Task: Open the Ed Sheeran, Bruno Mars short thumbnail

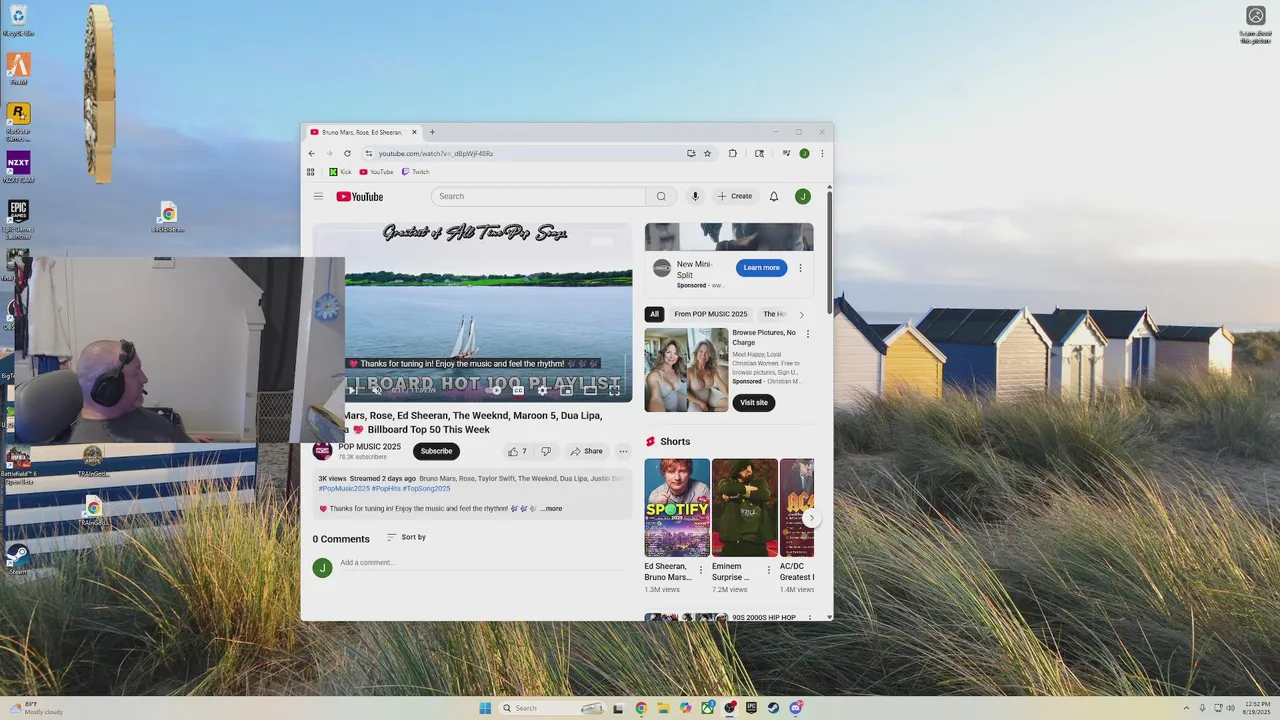Action: [677, 507]
